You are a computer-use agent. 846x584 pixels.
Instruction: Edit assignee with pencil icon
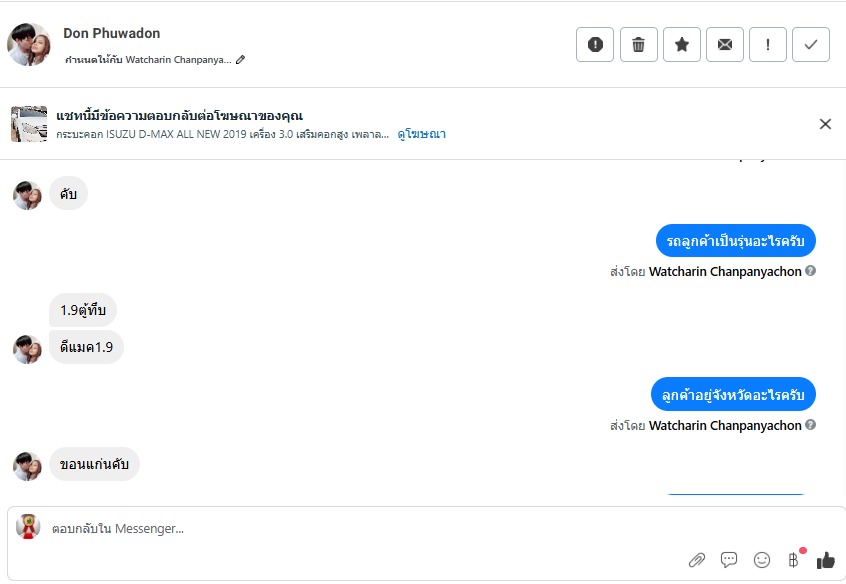tap(240, 60)
